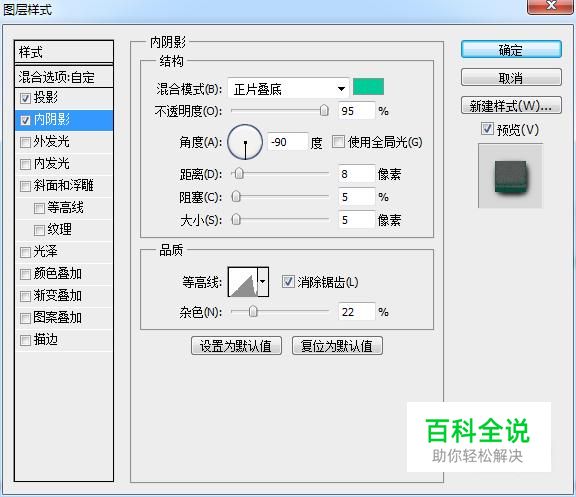Enable the 描边 stroke checkbox
The width and height of the screenshot is (576, 497).
(x=25, y=340)
